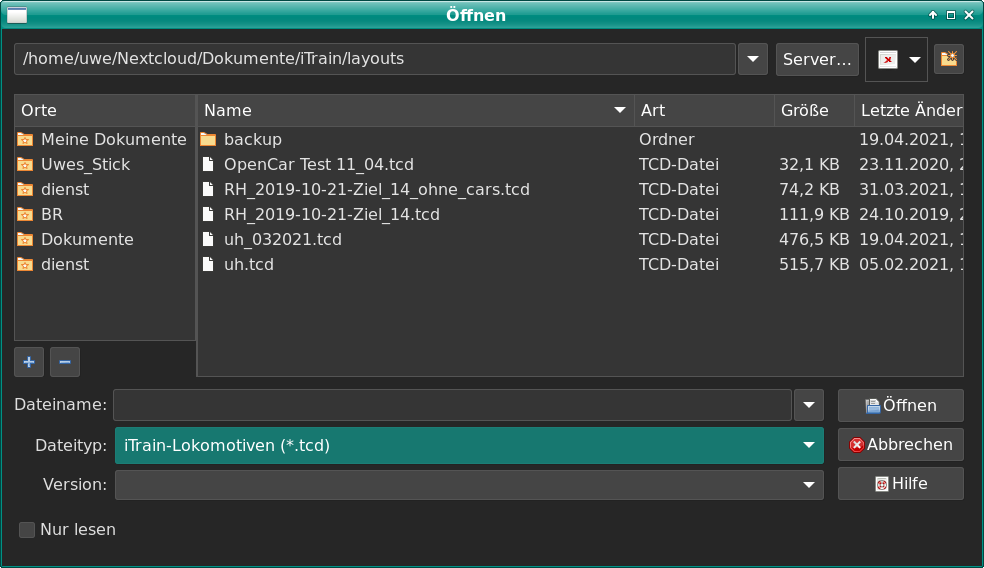The image size is (984, 568).
Task: Select the Uwes_Stick bookmark folder
Action: pos(85,164)
